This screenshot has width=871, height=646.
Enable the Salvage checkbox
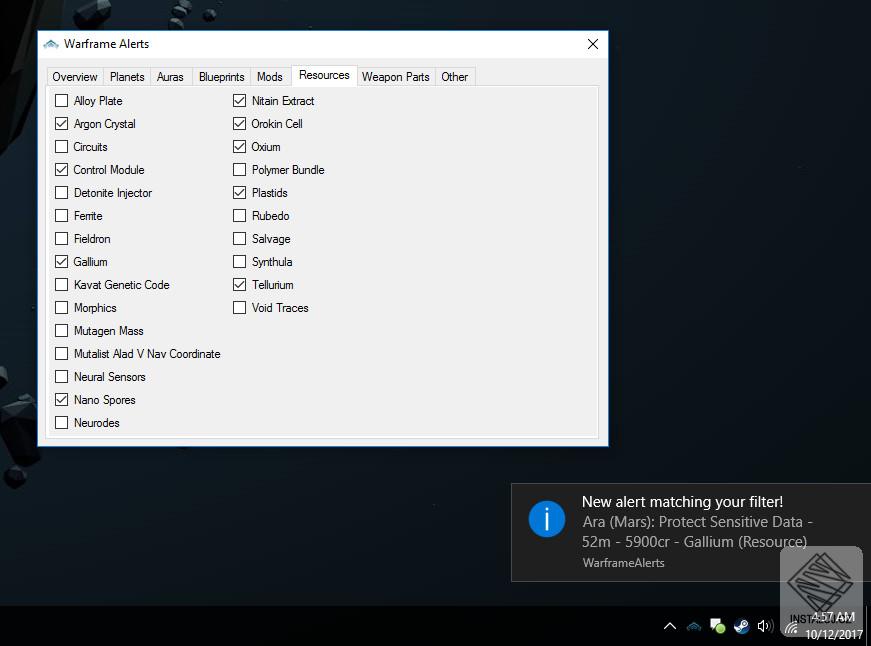[239, 239]
